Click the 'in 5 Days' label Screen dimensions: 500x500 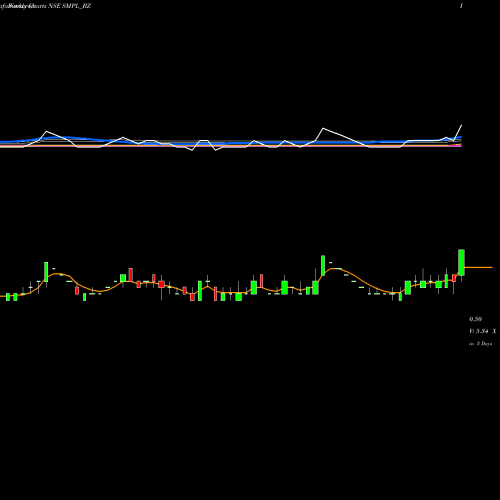pyautogui.click(x=481, y=343)
